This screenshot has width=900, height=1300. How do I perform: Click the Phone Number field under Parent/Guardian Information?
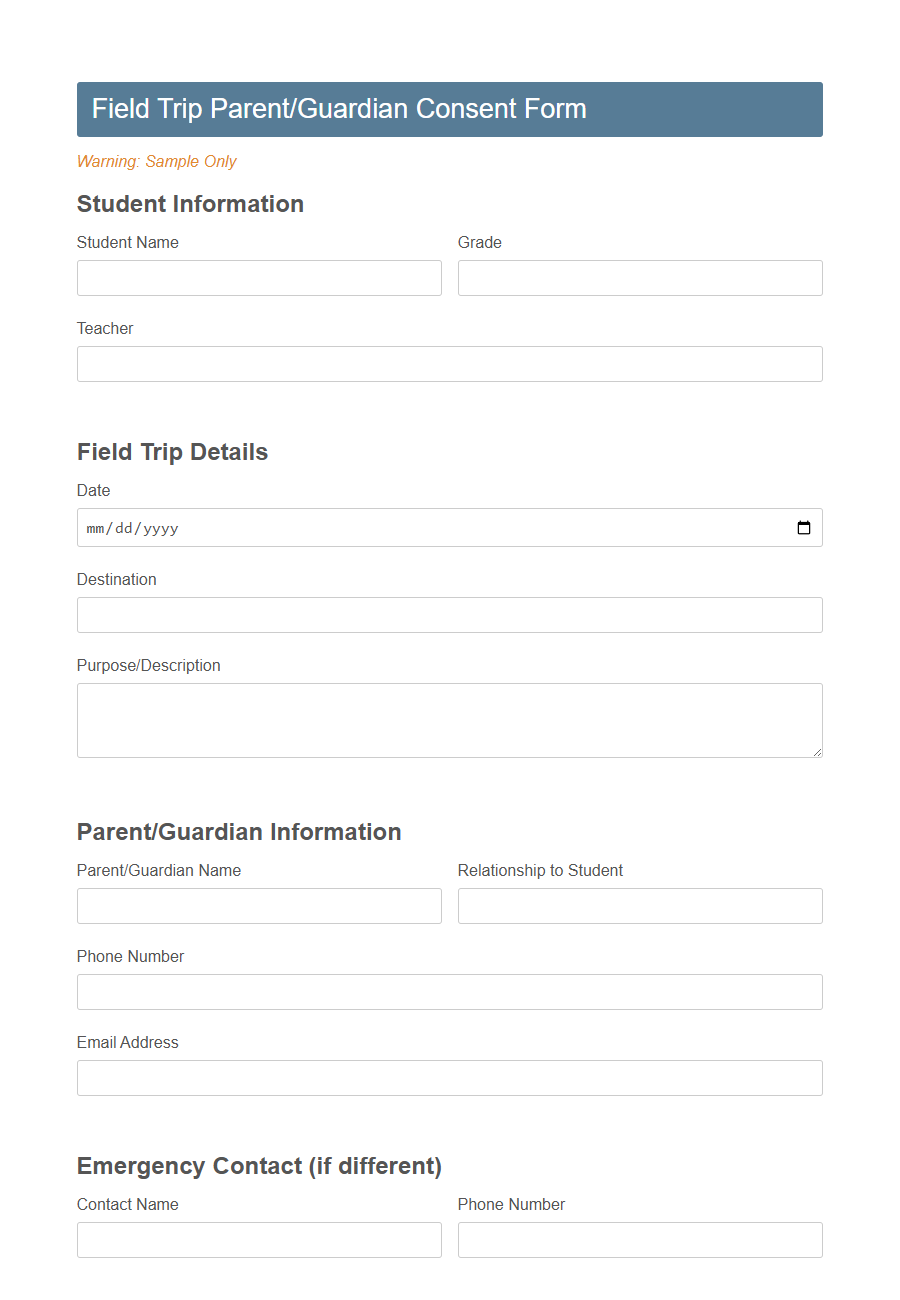click(449, 992)
